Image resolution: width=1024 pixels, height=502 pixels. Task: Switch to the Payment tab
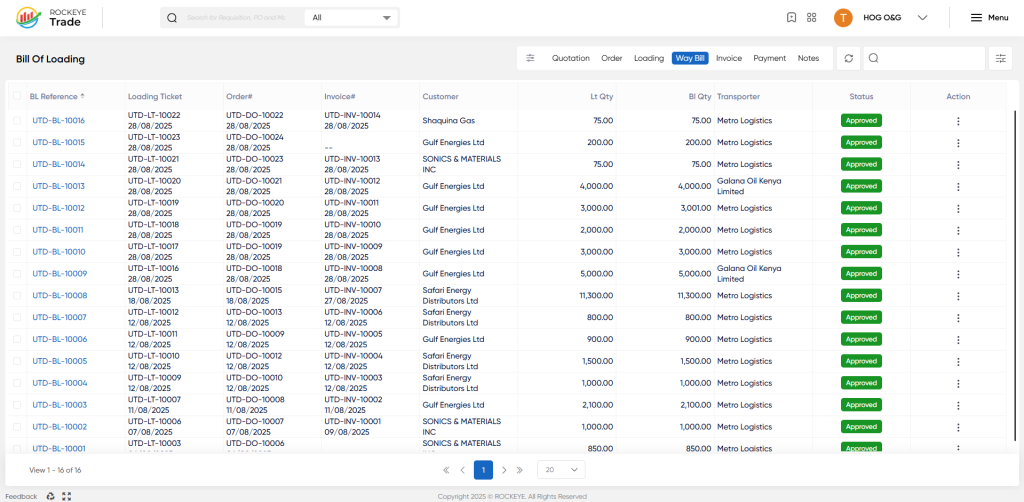tap(769, 58)
